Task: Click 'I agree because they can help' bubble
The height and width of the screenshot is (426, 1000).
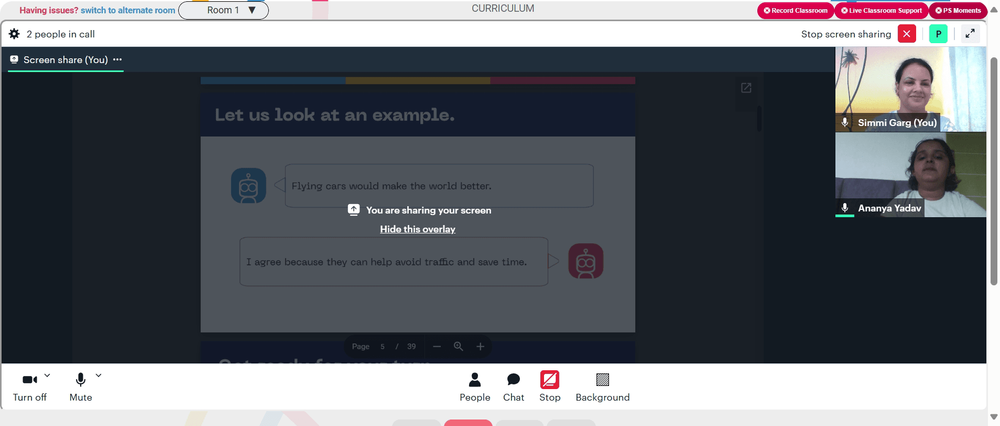Action: click(x=393, y=261)
